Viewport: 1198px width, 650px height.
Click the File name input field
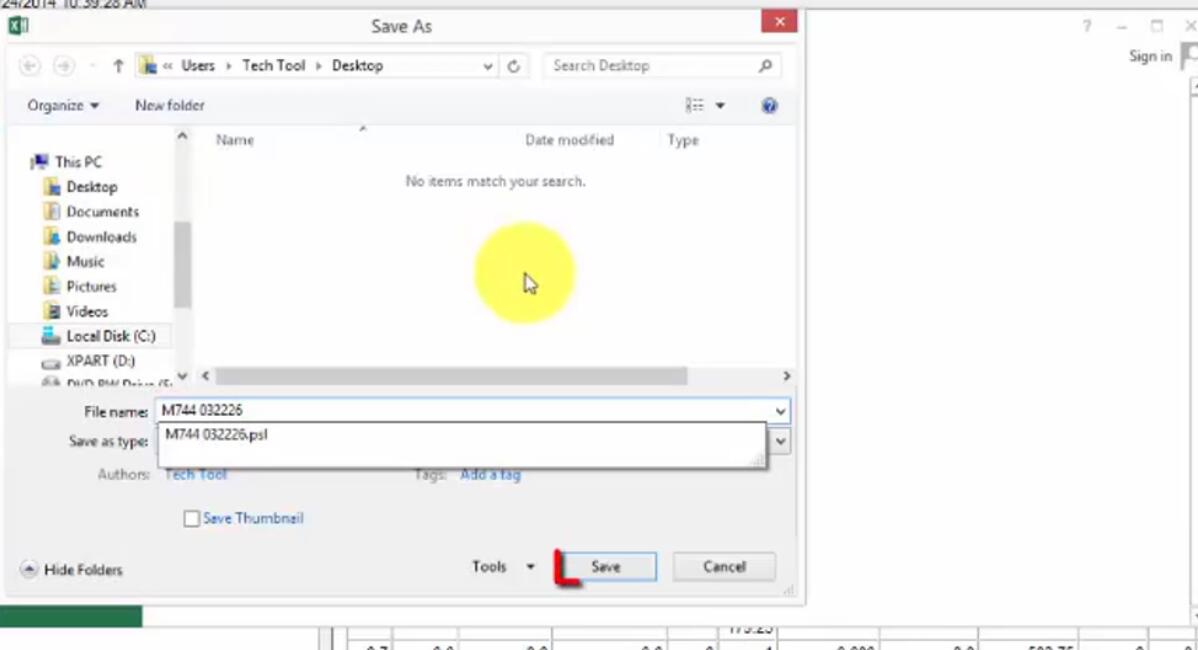tap(464, 411)
